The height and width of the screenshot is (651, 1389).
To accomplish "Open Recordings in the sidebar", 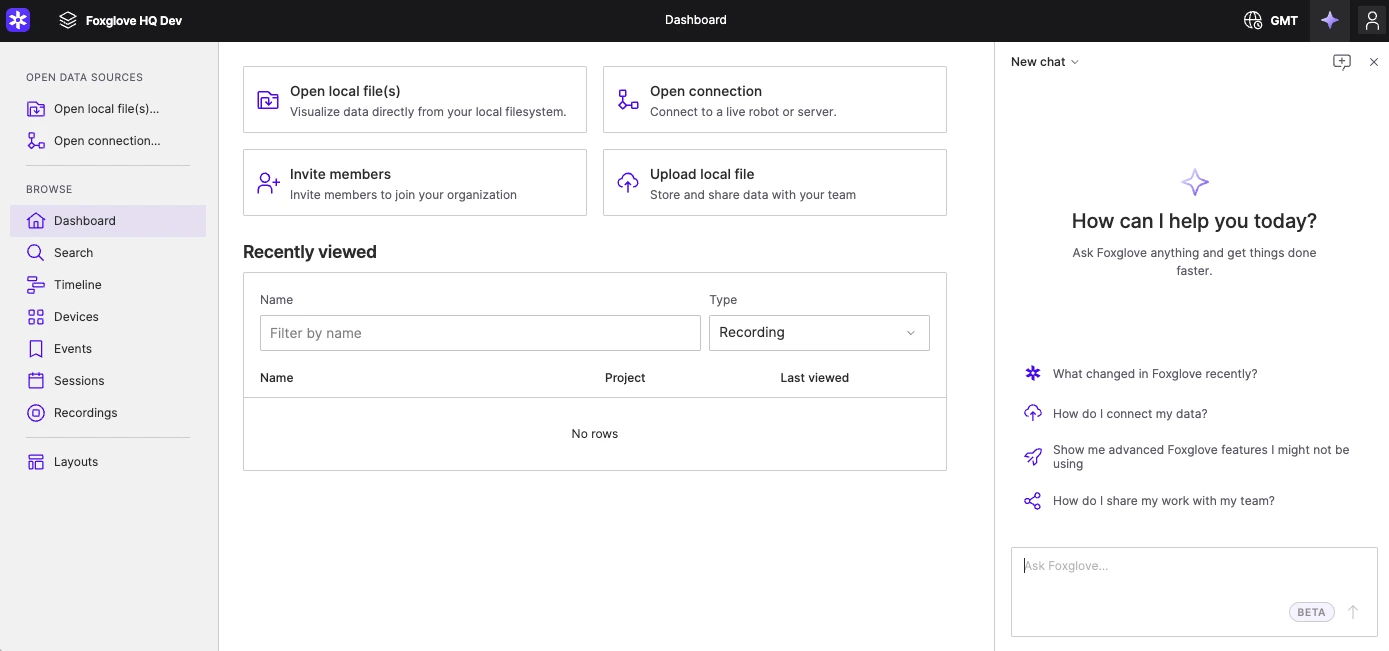I will point(108,413).
